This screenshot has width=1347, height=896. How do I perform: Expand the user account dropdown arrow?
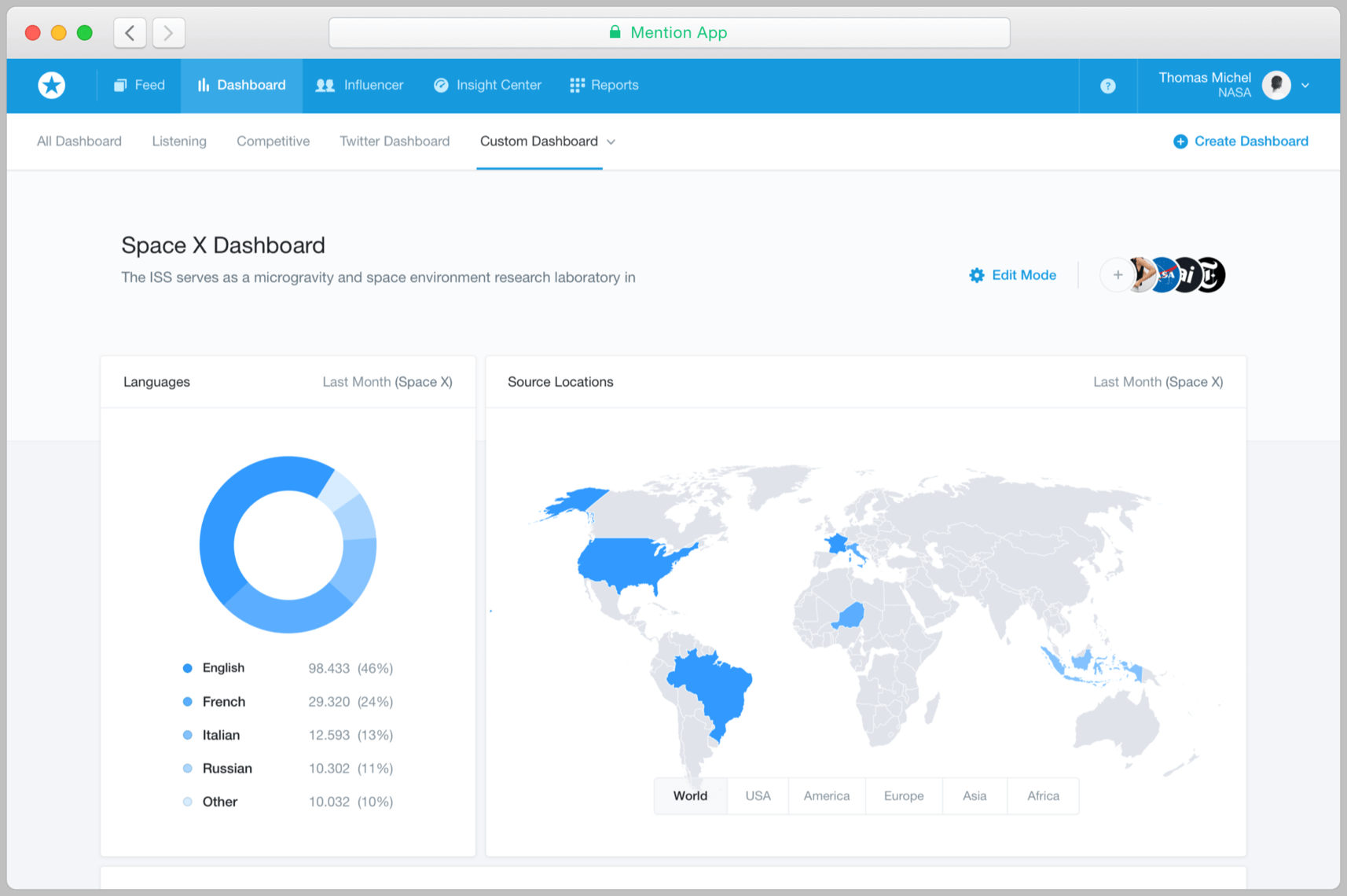pos(1305,86)
